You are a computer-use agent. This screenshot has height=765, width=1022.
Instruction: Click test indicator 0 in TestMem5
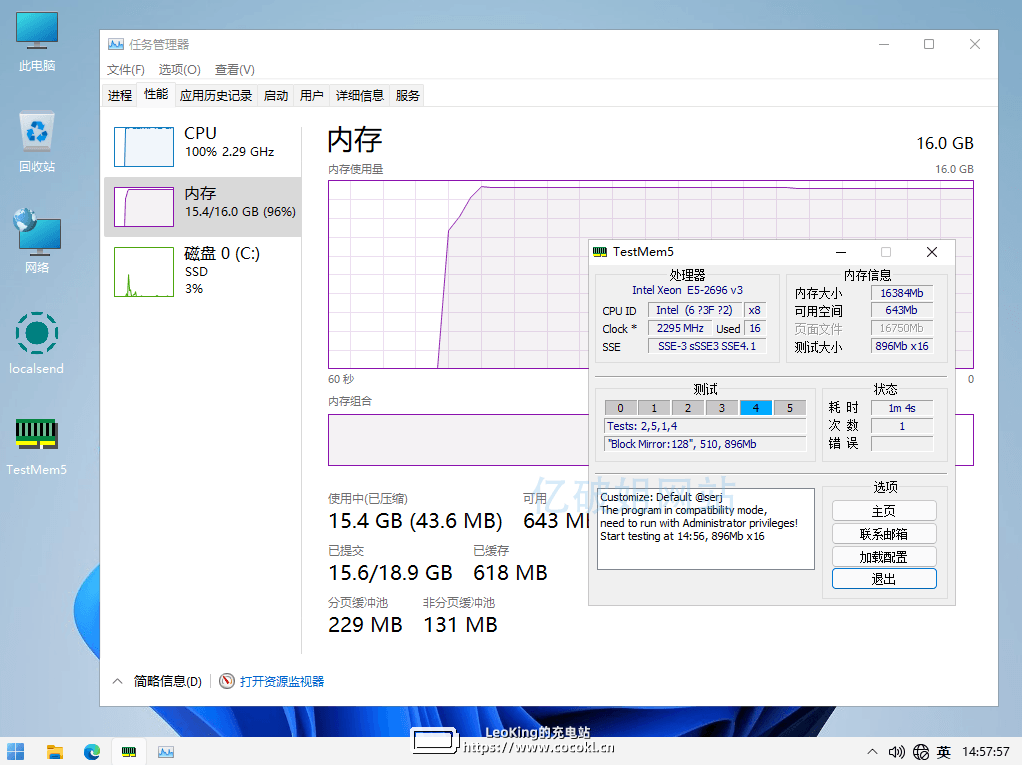(620, 408)
